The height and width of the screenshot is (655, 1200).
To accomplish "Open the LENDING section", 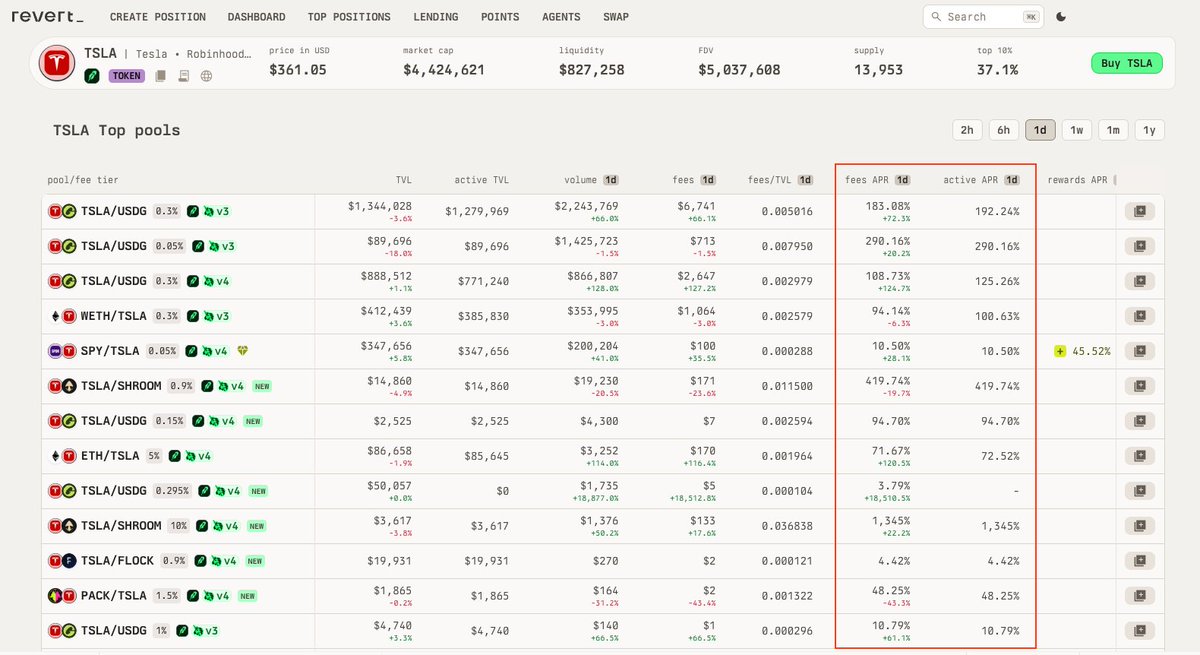I will pyautogui.click(x=435, y=17).
